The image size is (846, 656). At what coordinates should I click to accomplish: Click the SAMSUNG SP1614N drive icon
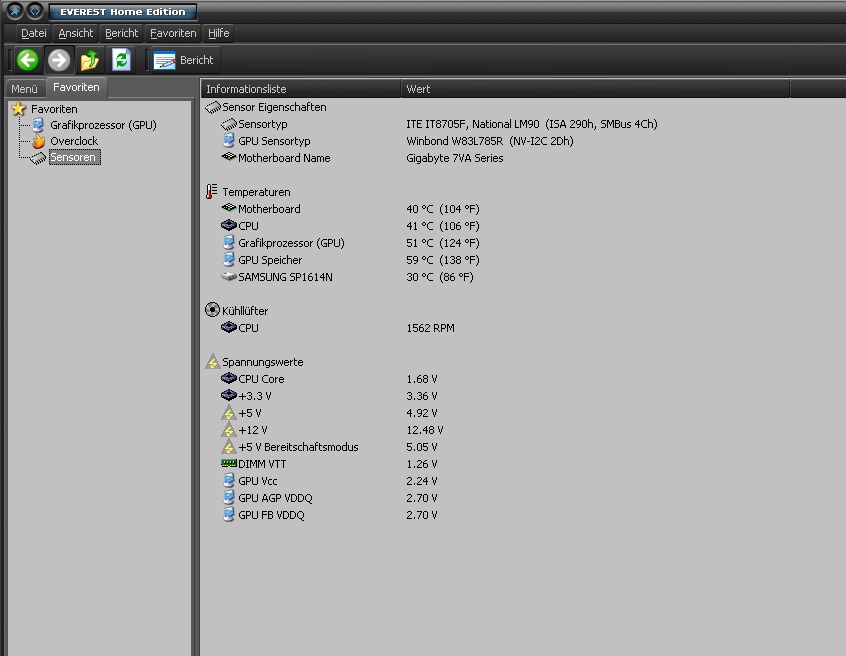tap(229, 277)
